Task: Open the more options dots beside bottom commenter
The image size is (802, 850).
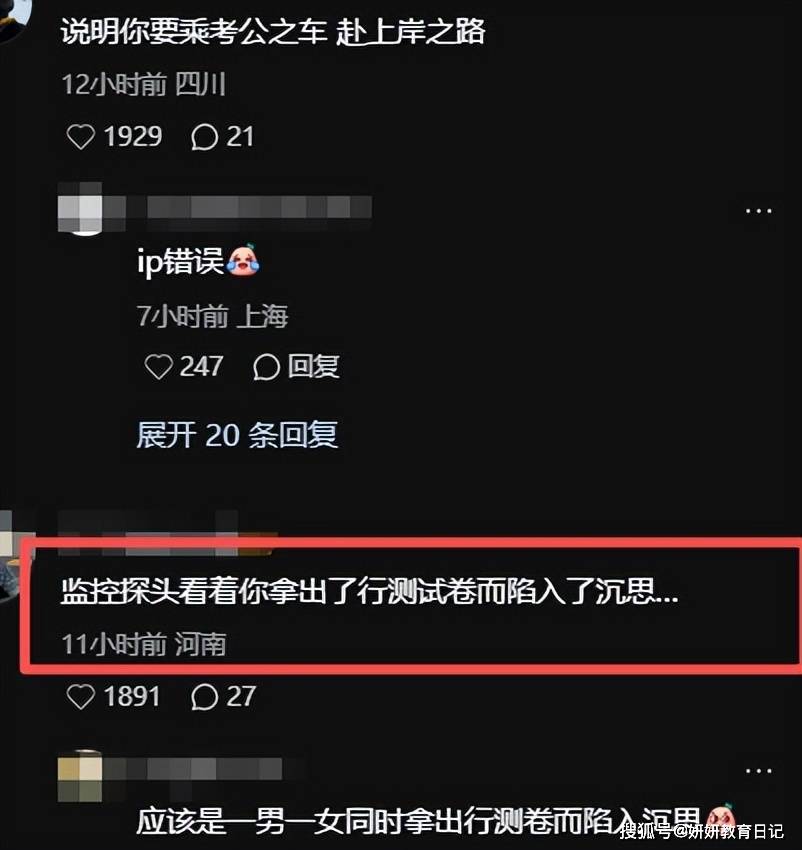Action: 759,770
